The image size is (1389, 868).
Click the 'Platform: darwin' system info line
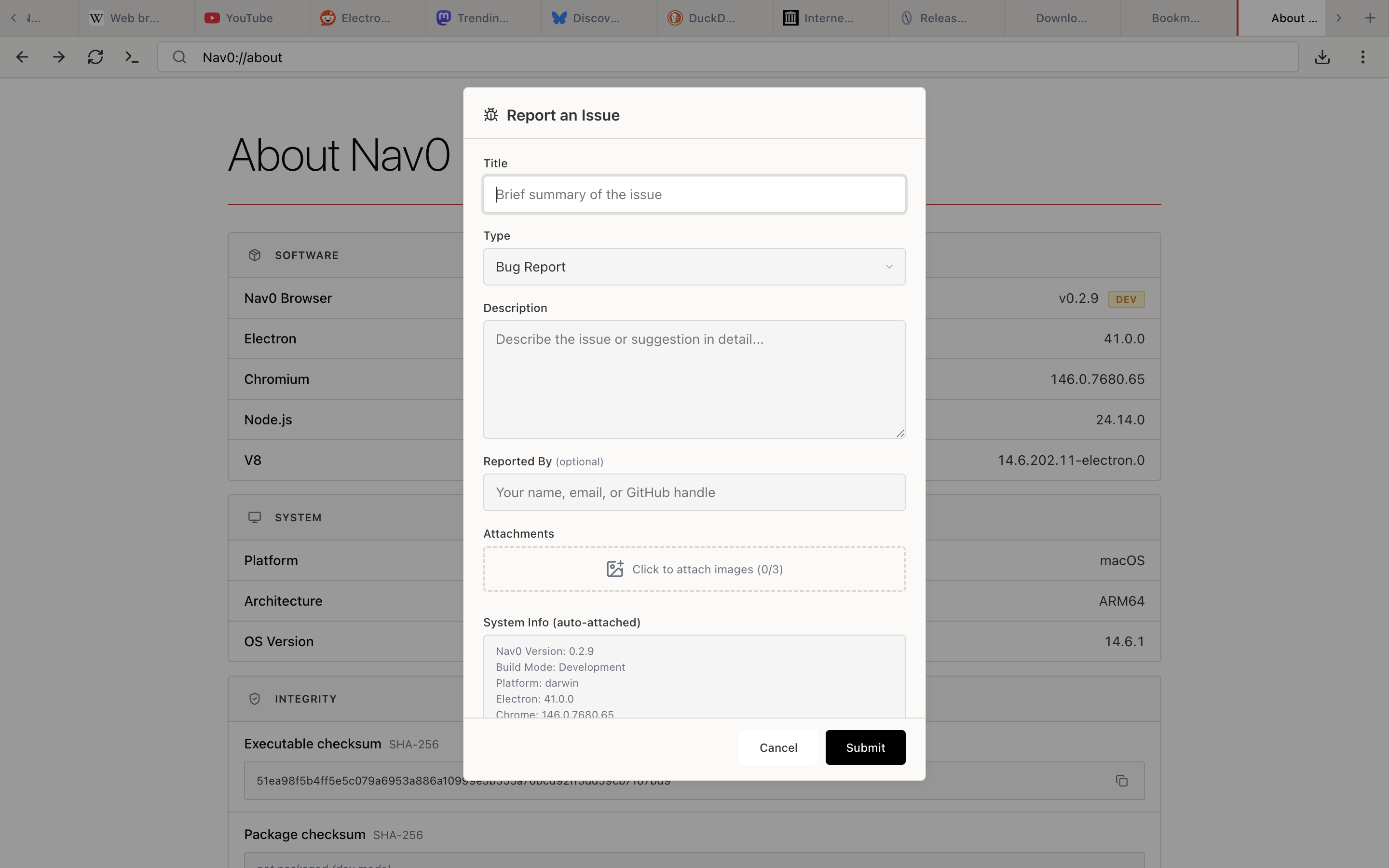point(537,683)
